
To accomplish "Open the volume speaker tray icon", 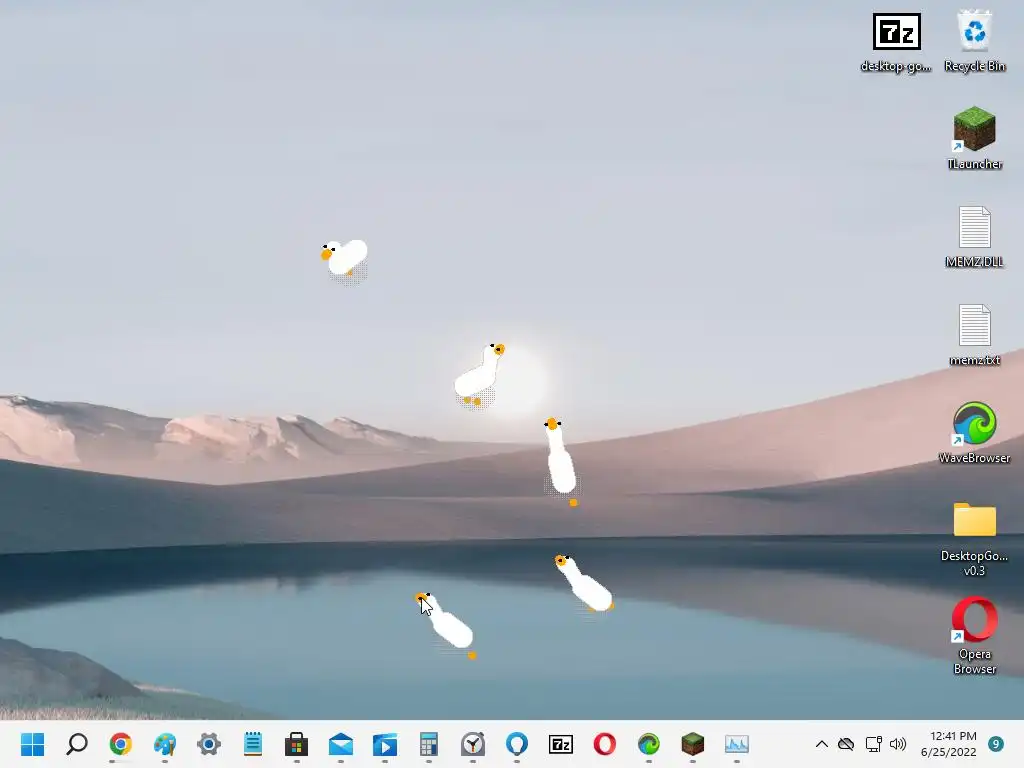I will [x=898, y=744].
